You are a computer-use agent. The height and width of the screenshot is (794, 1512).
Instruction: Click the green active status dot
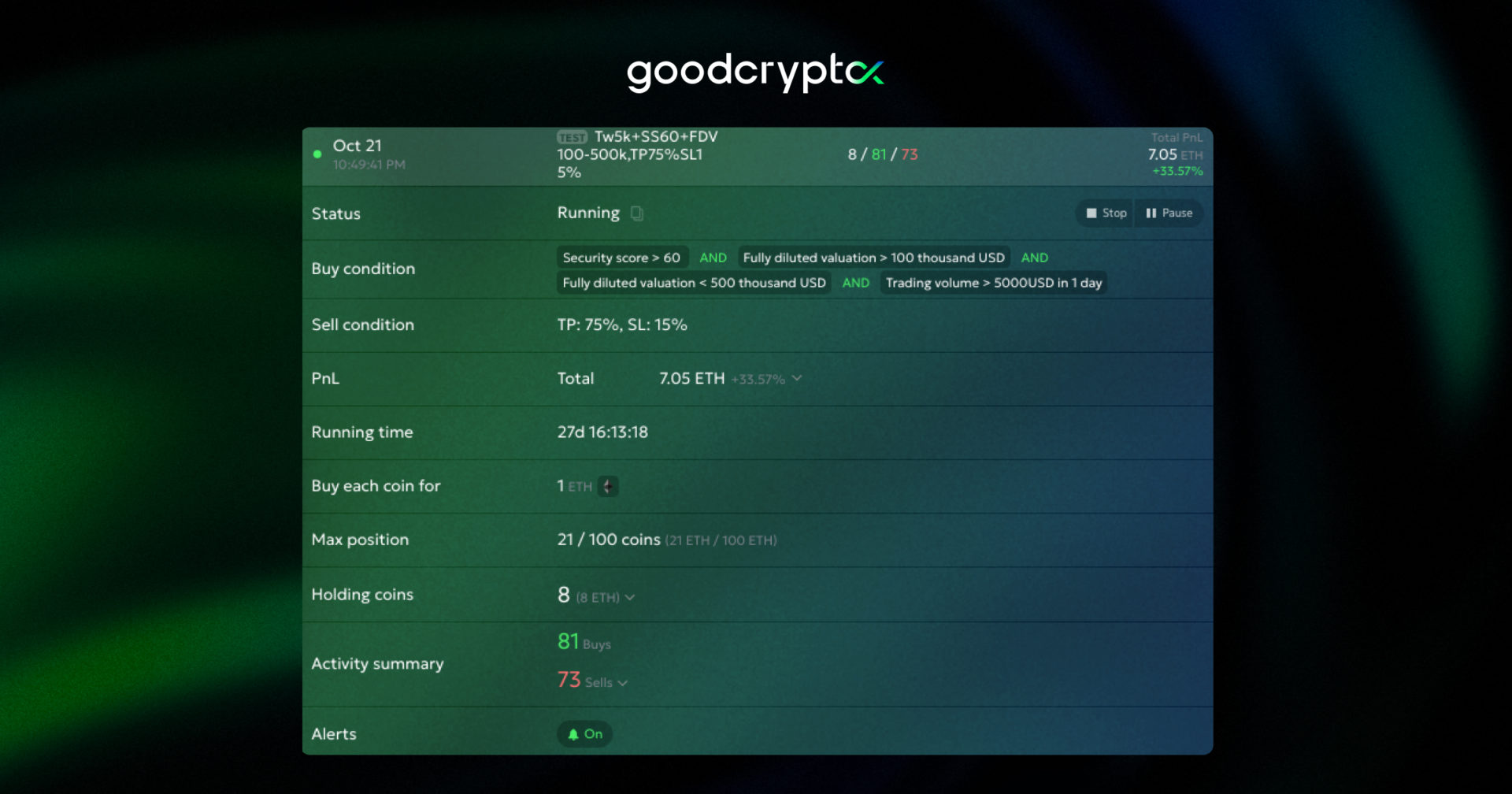click(x=317, y=154)
